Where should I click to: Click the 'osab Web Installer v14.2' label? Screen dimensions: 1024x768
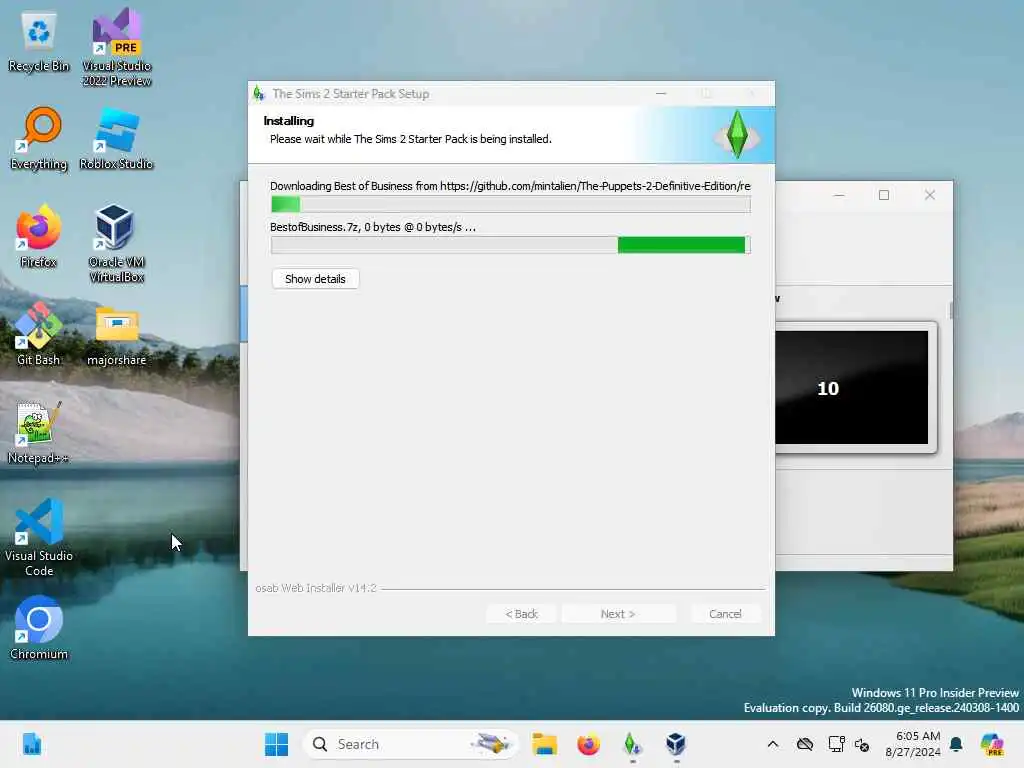[x=315, y=588]
